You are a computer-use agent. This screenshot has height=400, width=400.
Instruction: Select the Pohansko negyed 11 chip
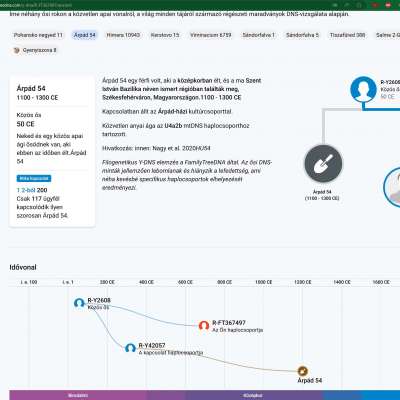tap(38, 35)
